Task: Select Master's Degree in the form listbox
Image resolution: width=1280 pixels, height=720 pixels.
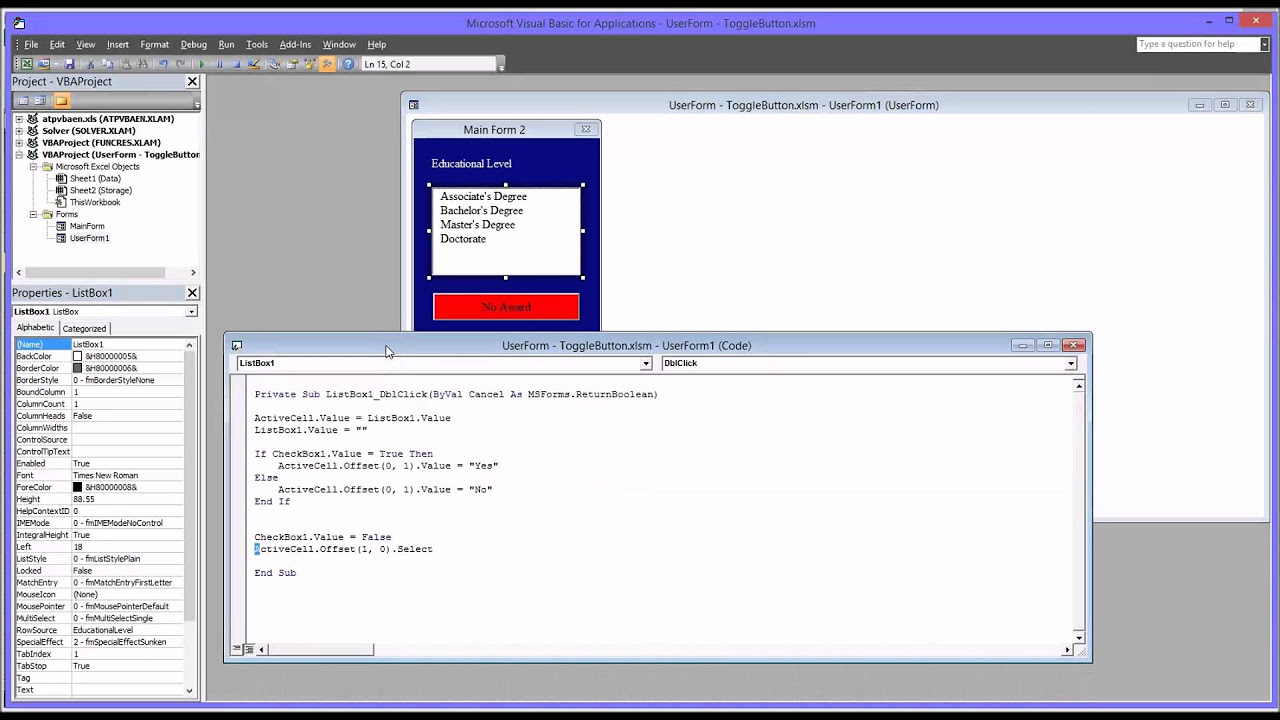Action: click(x=477, y=225)
